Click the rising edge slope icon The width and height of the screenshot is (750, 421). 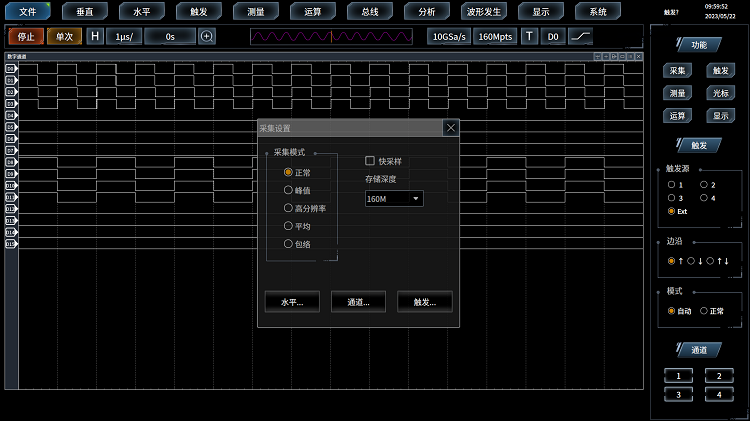tap(580, 36)
